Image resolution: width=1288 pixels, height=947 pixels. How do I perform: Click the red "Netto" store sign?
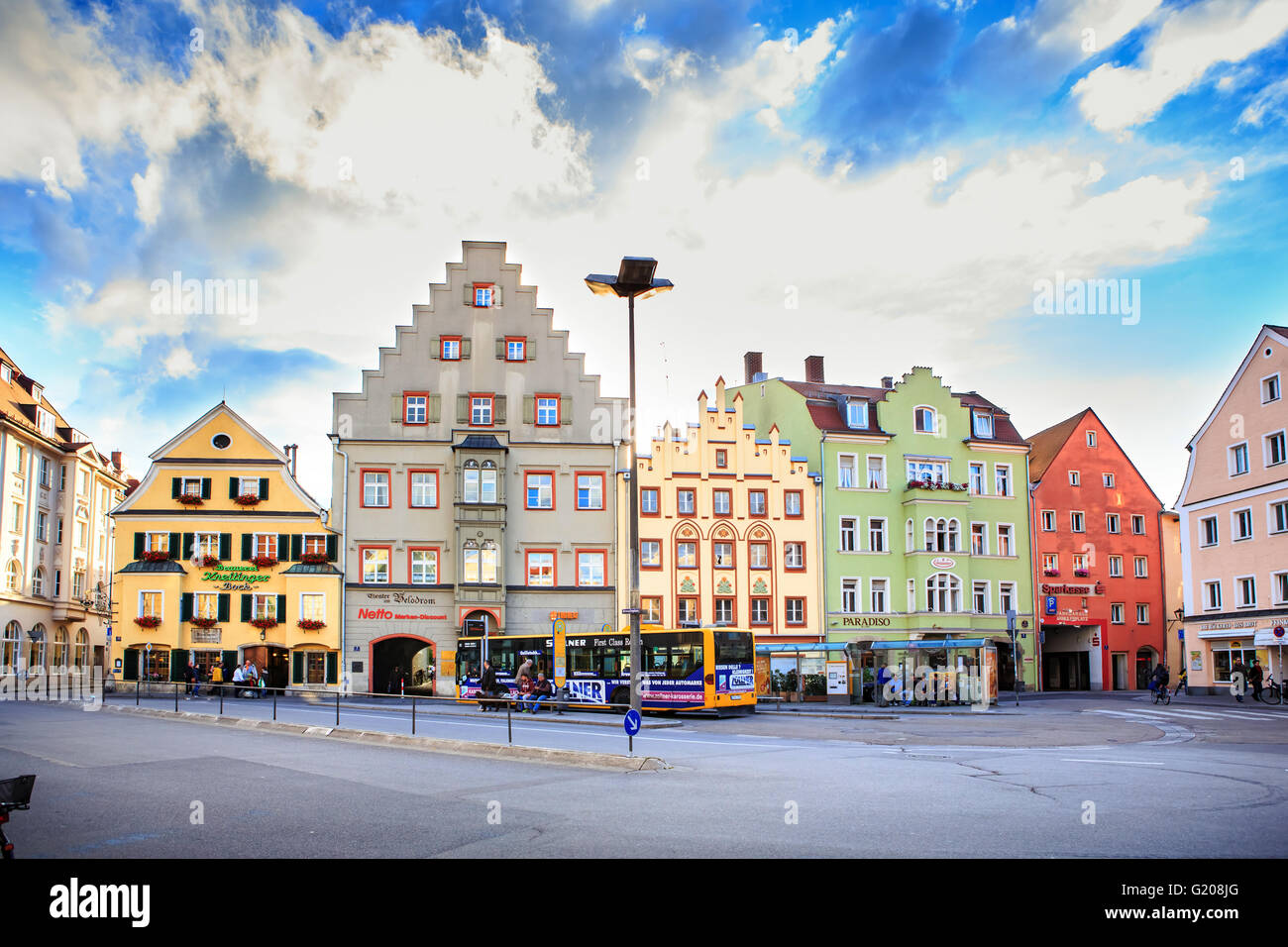(x=376, y=614)
